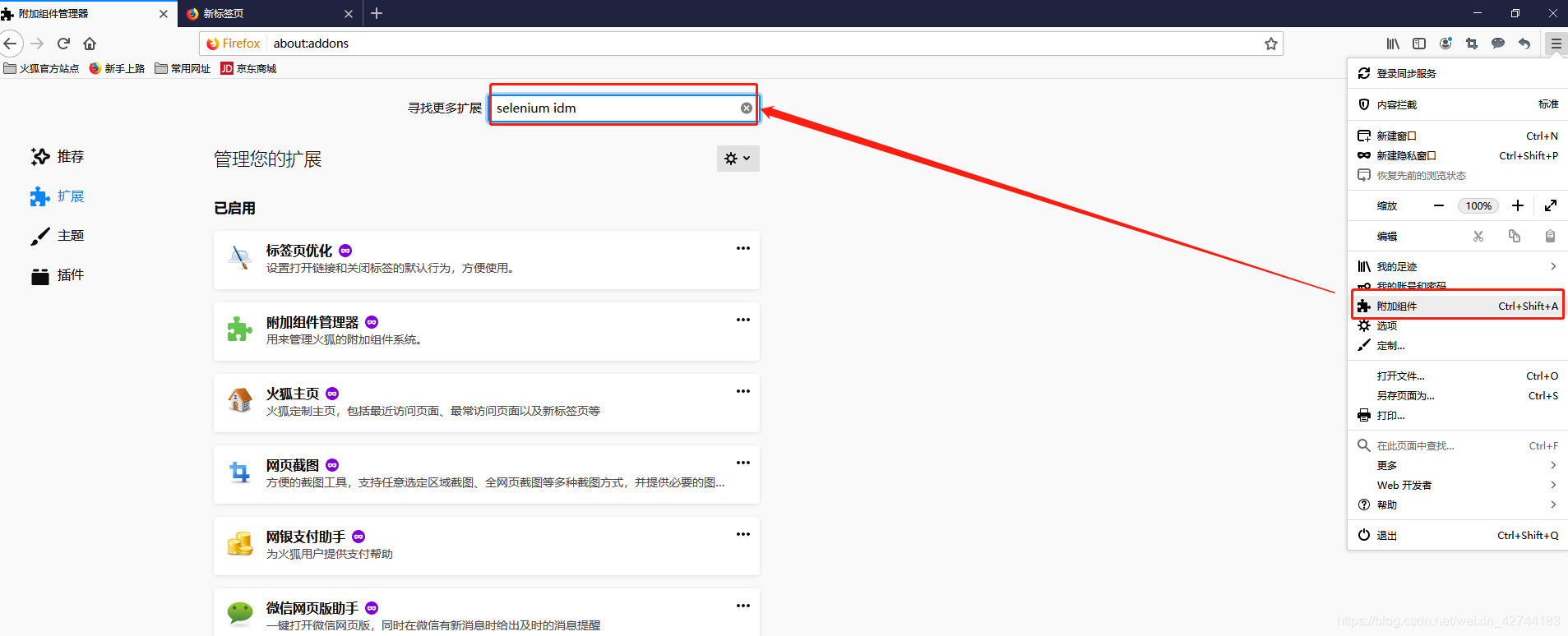Choose 打开文件... menu item
The width and height of the screenshot is (1568, 636).
tap(1458, 376)
